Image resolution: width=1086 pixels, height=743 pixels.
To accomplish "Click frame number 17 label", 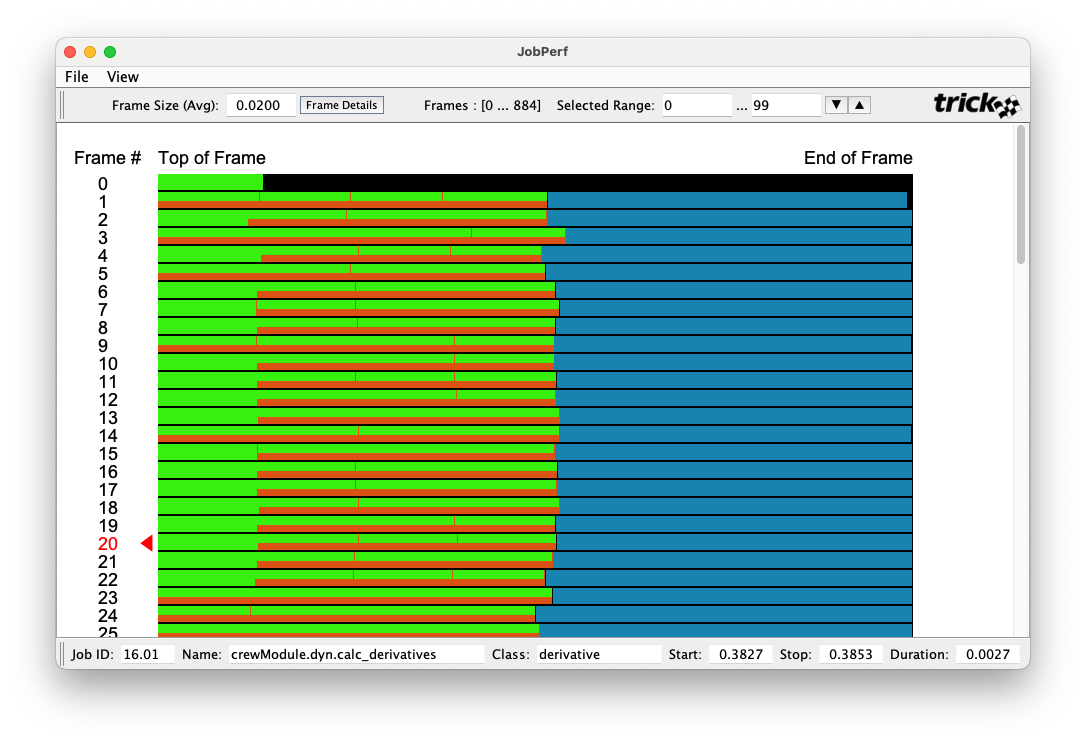I will coord(107,490).
